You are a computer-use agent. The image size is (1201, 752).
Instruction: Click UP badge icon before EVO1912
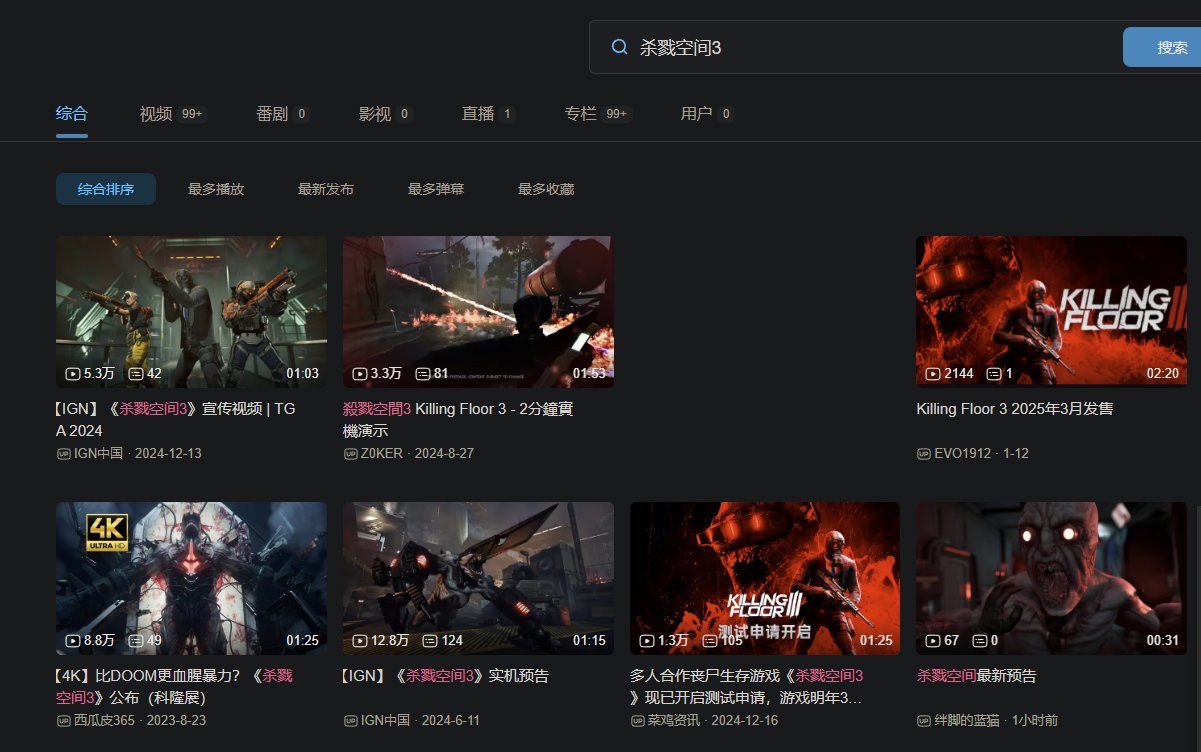point(924,454)
